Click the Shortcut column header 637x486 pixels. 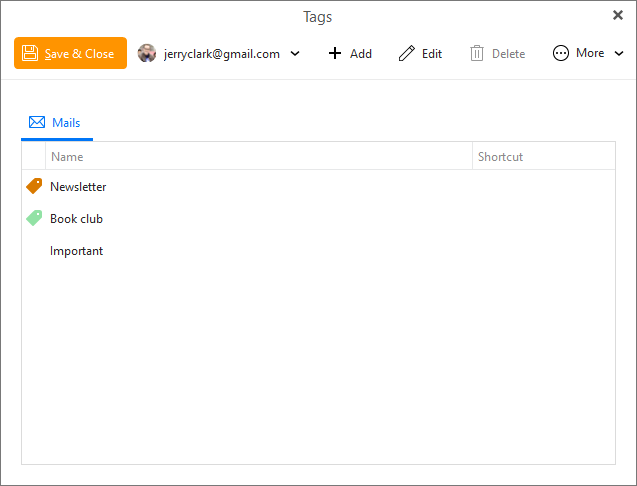pos(544,156)
